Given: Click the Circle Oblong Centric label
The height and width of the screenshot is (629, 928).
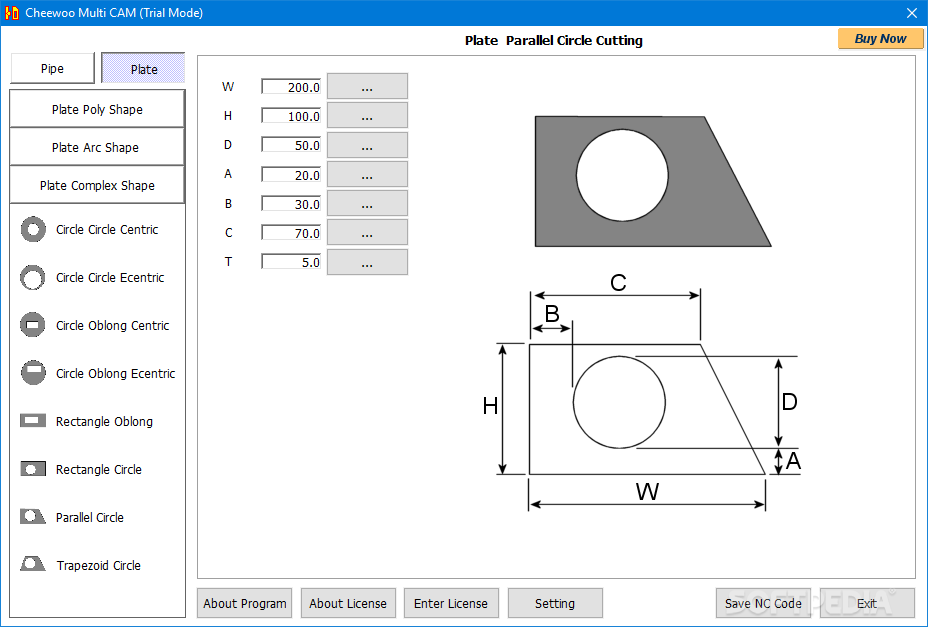Looking at the screenshot, I should pos(112,325).
